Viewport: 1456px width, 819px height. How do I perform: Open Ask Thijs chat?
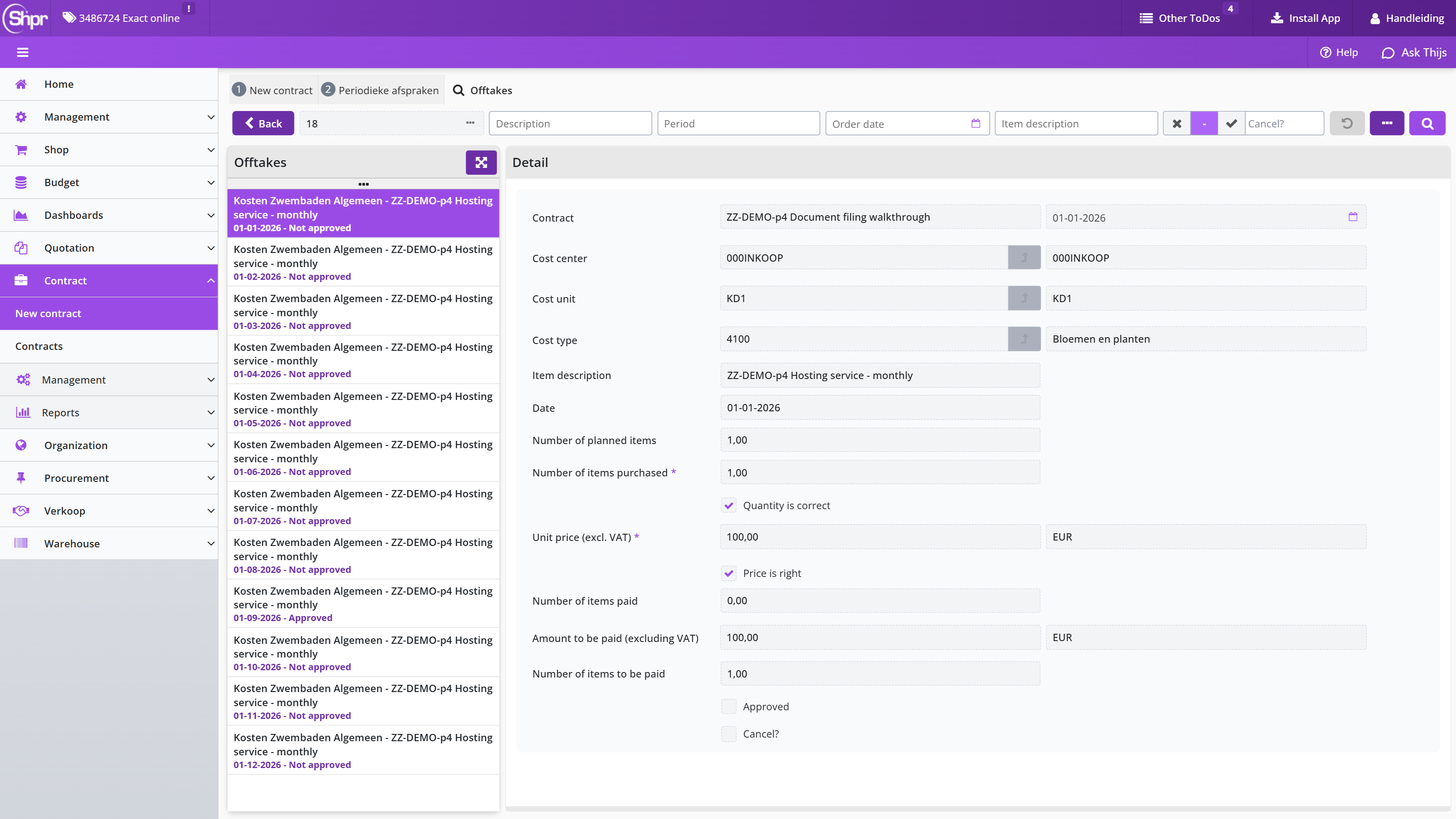[x=1414, y=53]
